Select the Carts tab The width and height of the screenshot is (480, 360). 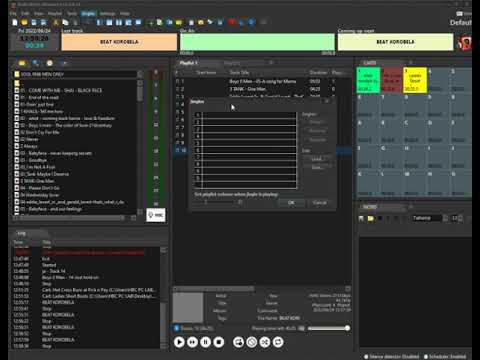click(370, 63)
